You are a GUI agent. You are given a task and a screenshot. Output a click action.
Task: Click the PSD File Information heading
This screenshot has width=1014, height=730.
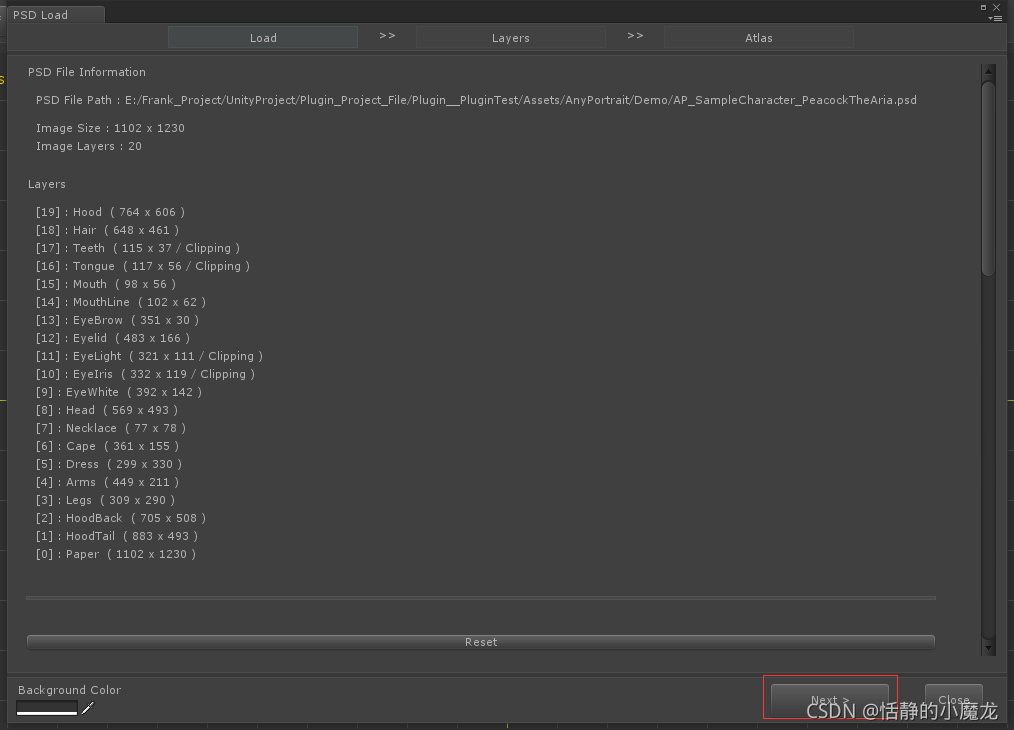[87, 72]
